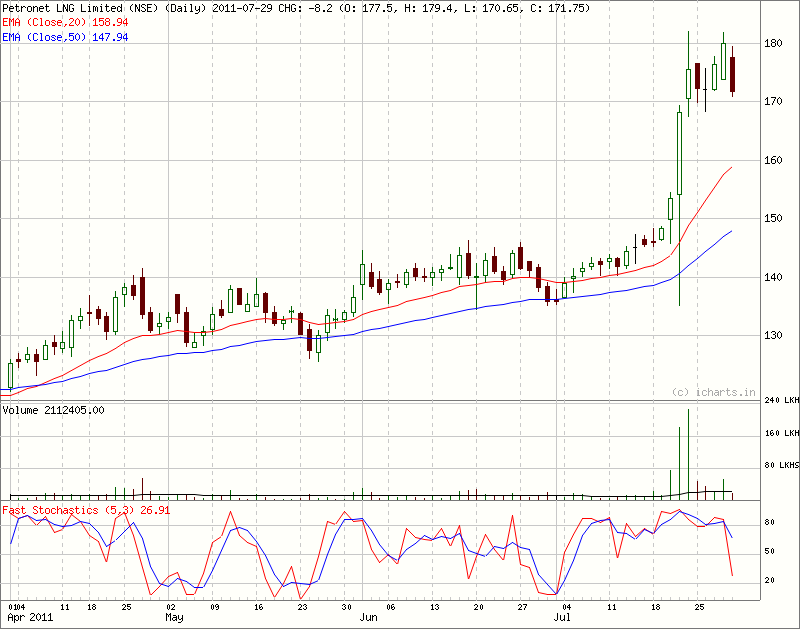Click the 160 price axis label
Screen dimensions: 800x630
773,160
